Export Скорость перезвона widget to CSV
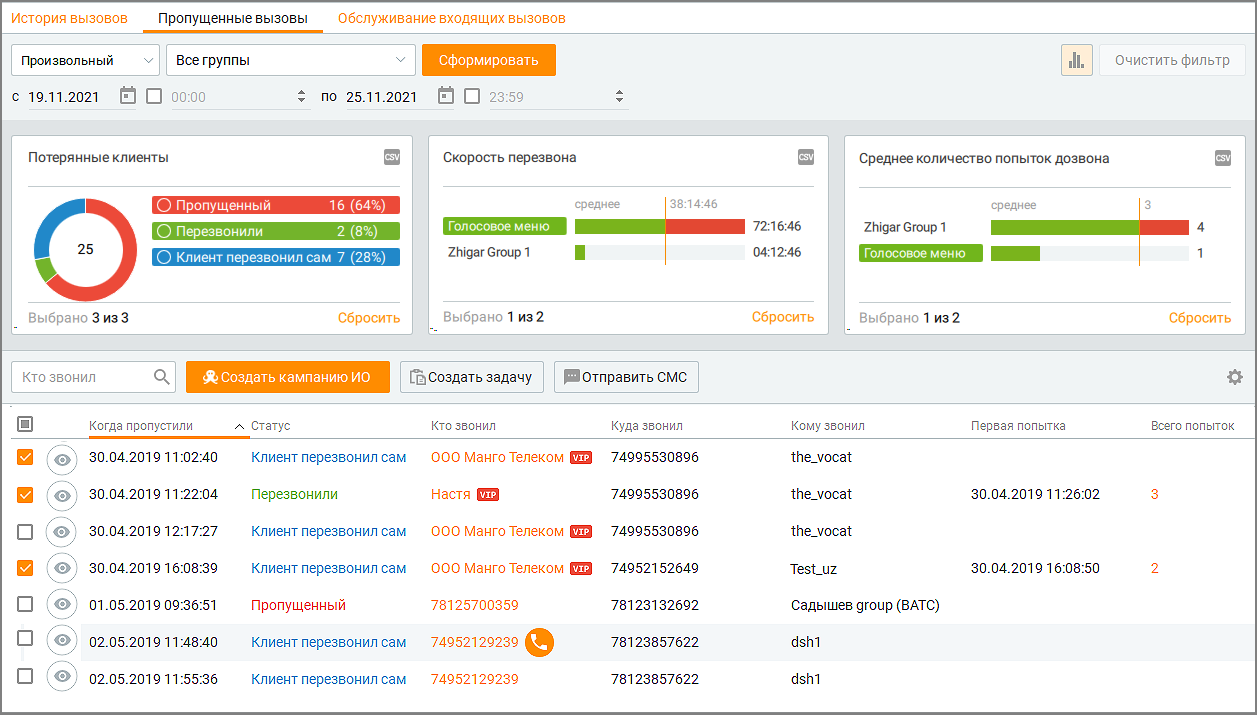This screenshot has height=715, width=1257. pyautogui.click(x=806, y=157)
